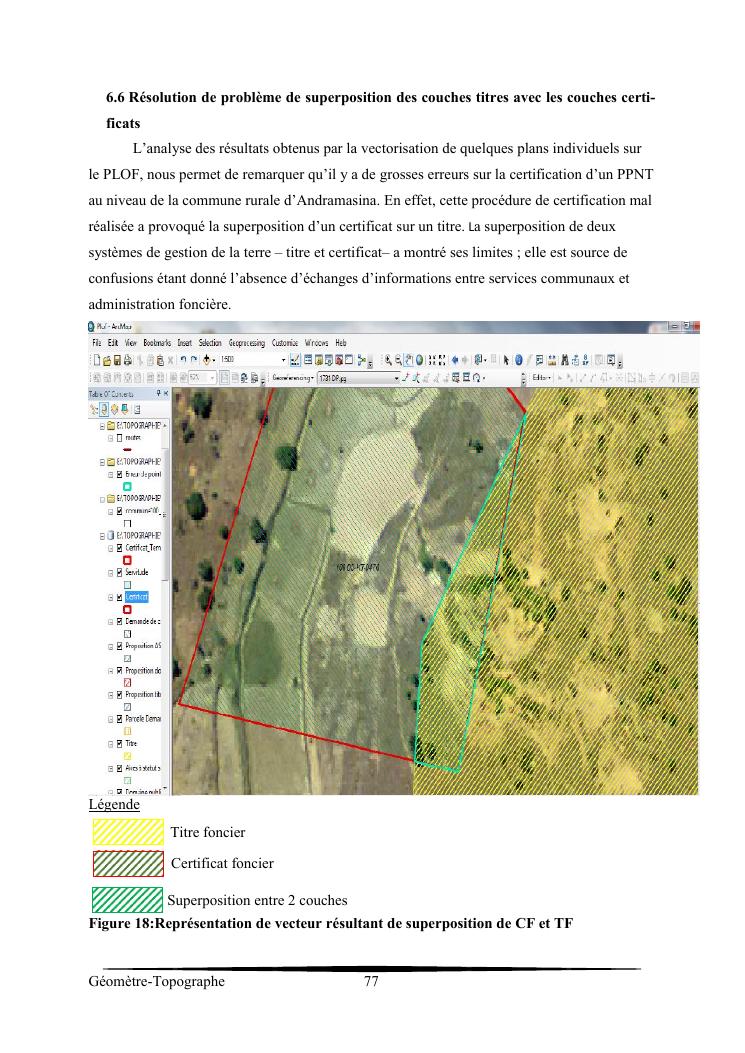The image size is (745, 1053).
Task: Click the Undo arrow icon
Action: point(184,359)
